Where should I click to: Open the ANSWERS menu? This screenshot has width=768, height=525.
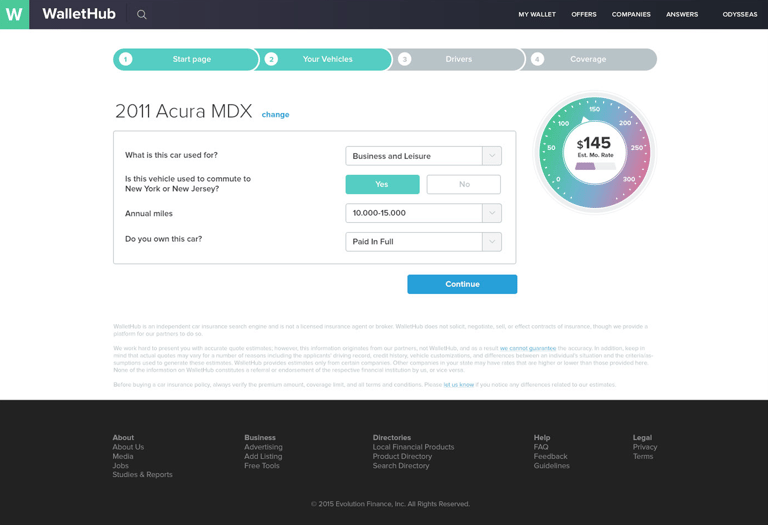(682, 15)
